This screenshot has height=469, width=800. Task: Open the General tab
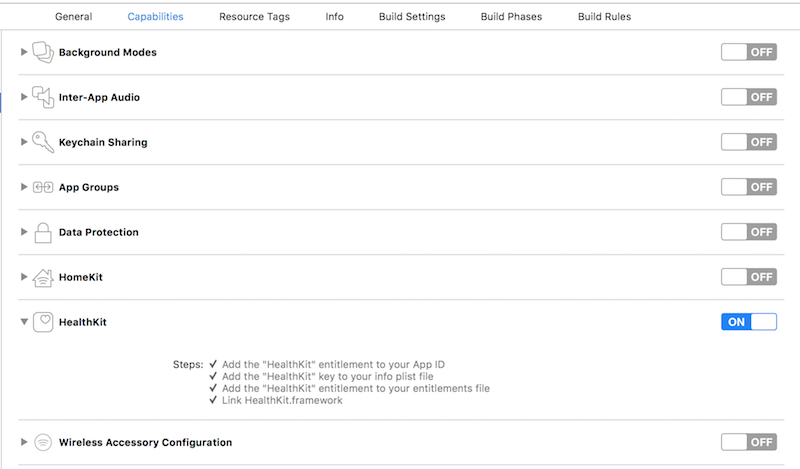[74, 17]
